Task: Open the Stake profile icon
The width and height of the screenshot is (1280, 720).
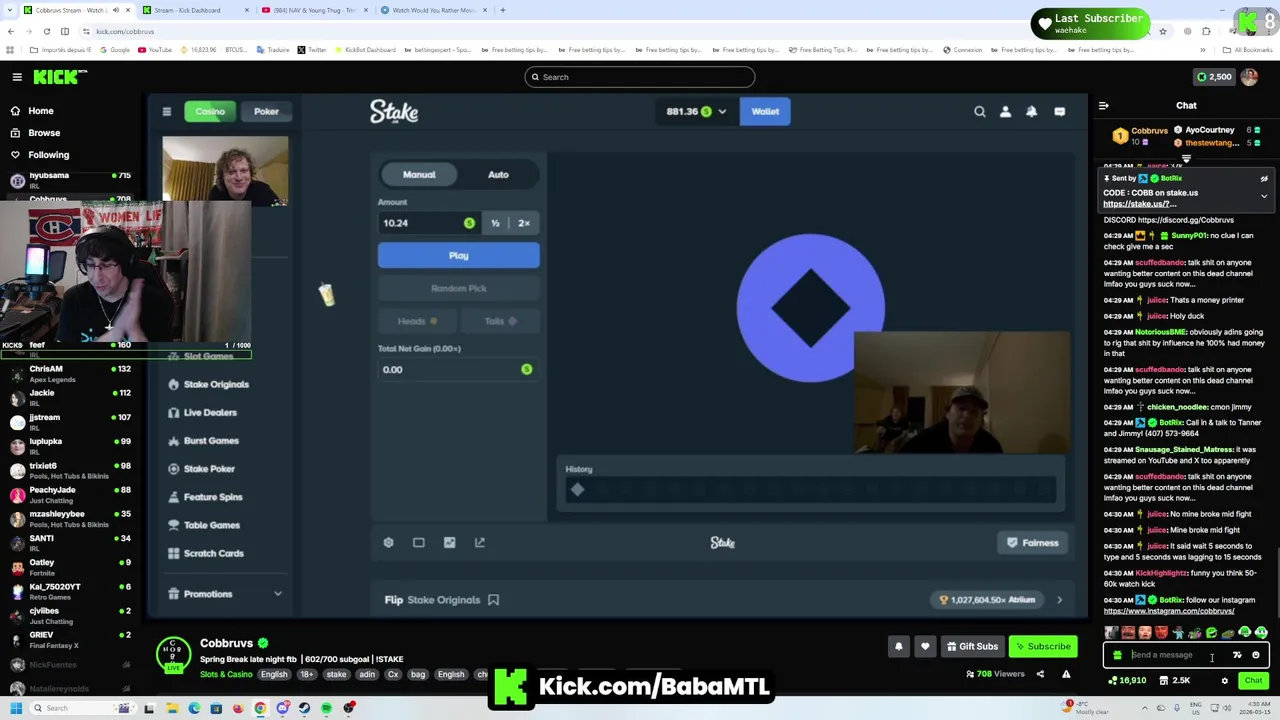Action: 1006,112
